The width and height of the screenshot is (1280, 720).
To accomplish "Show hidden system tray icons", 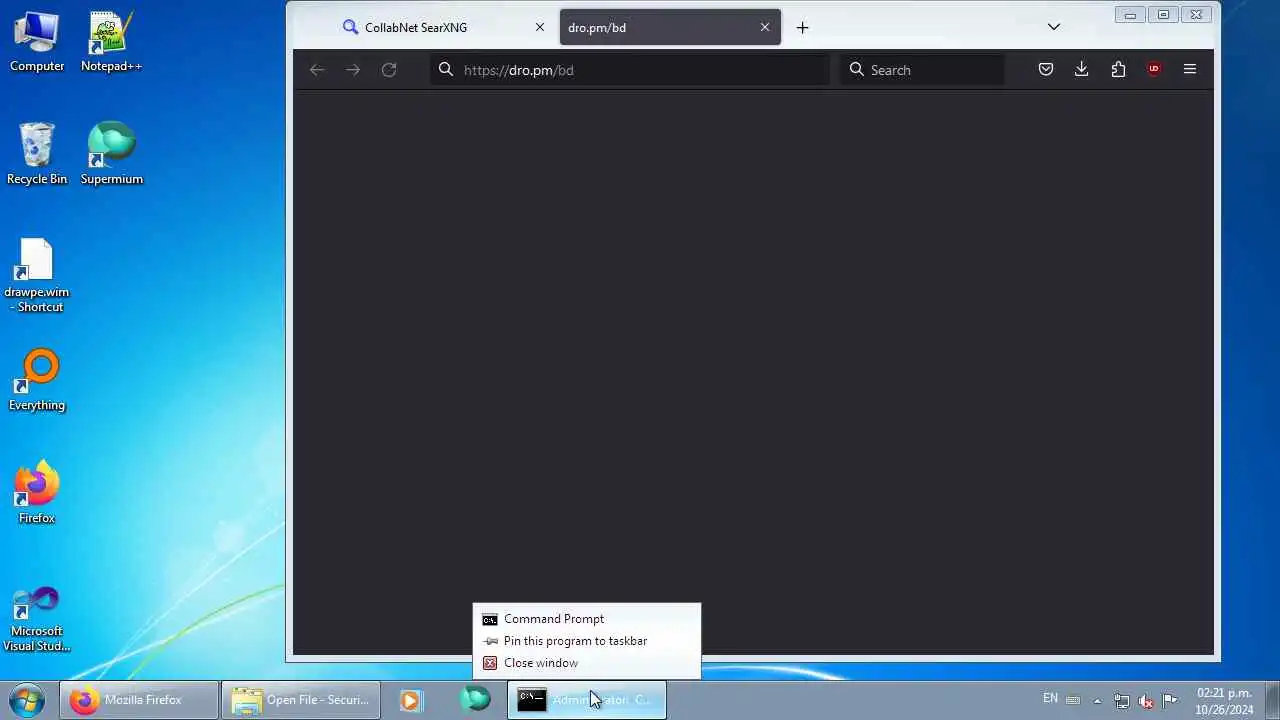I will (x=1097, y=700).
